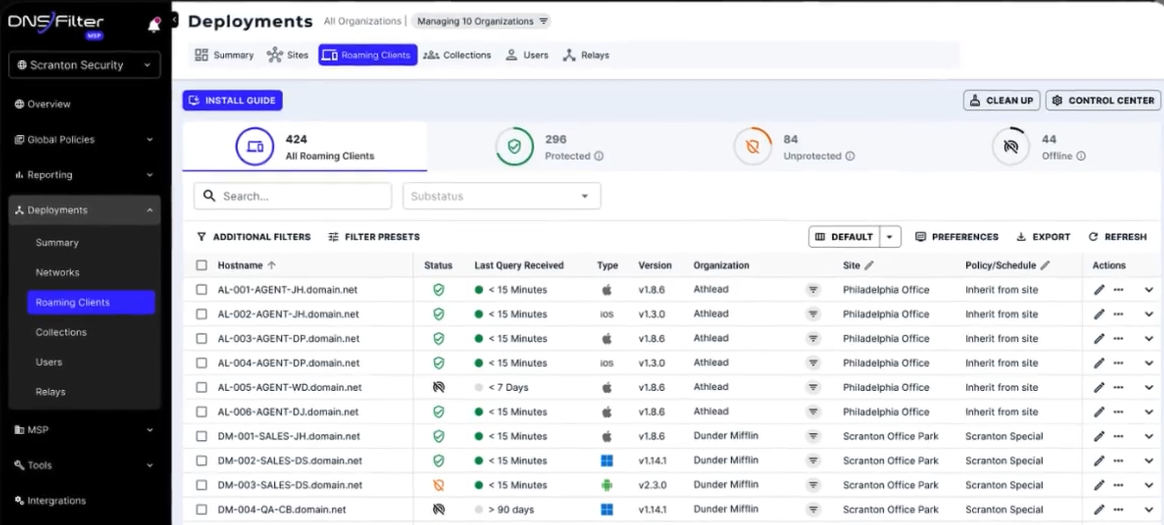The image size is (1164, 525).
Task: Open more actions for AL-006-AGENT-DJ row
Action: [1118, 411]
